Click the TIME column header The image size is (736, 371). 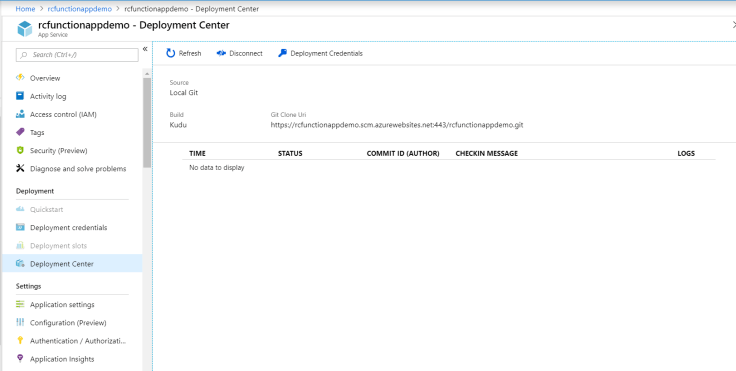pyautogui.click(x=197, y=153)
